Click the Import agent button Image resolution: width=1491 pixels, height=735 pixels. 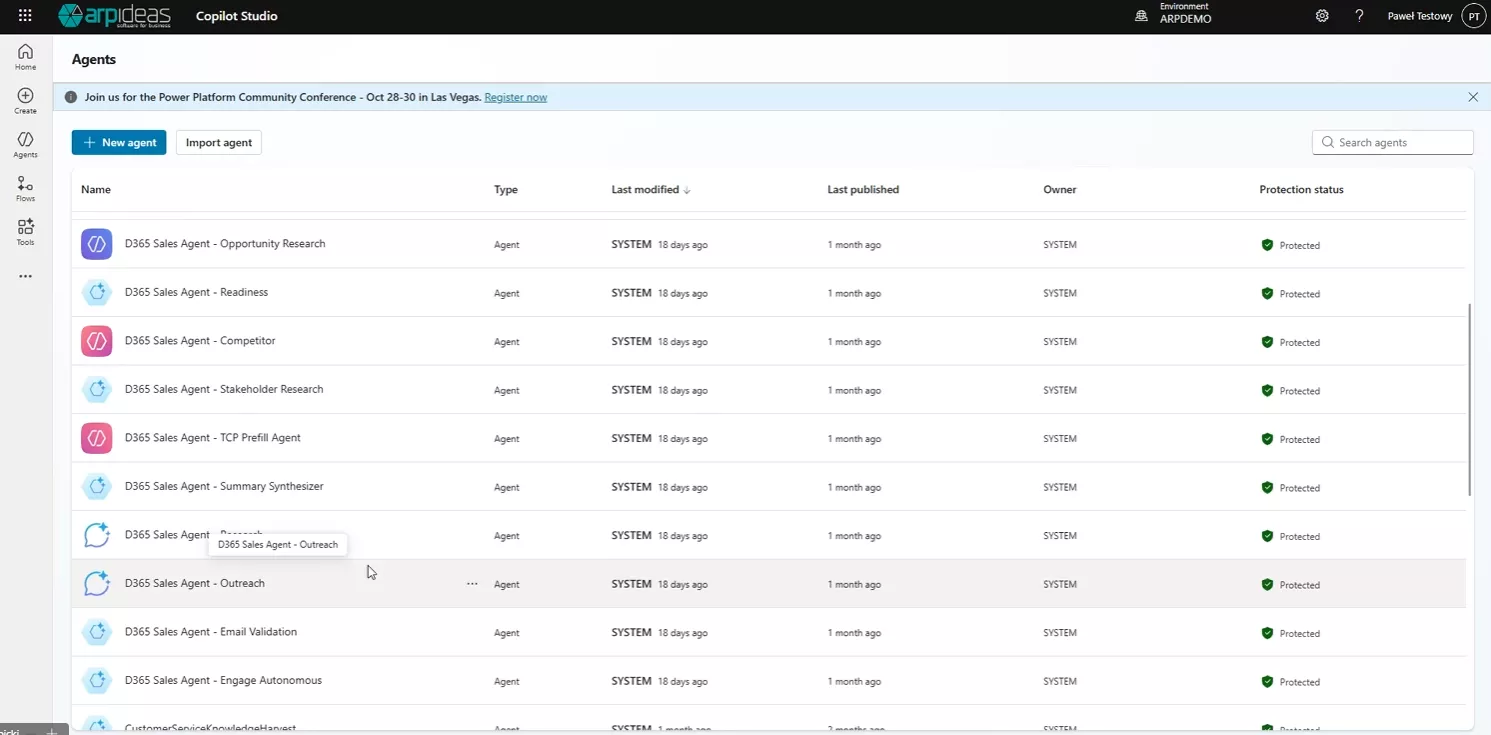click(219, 143)
